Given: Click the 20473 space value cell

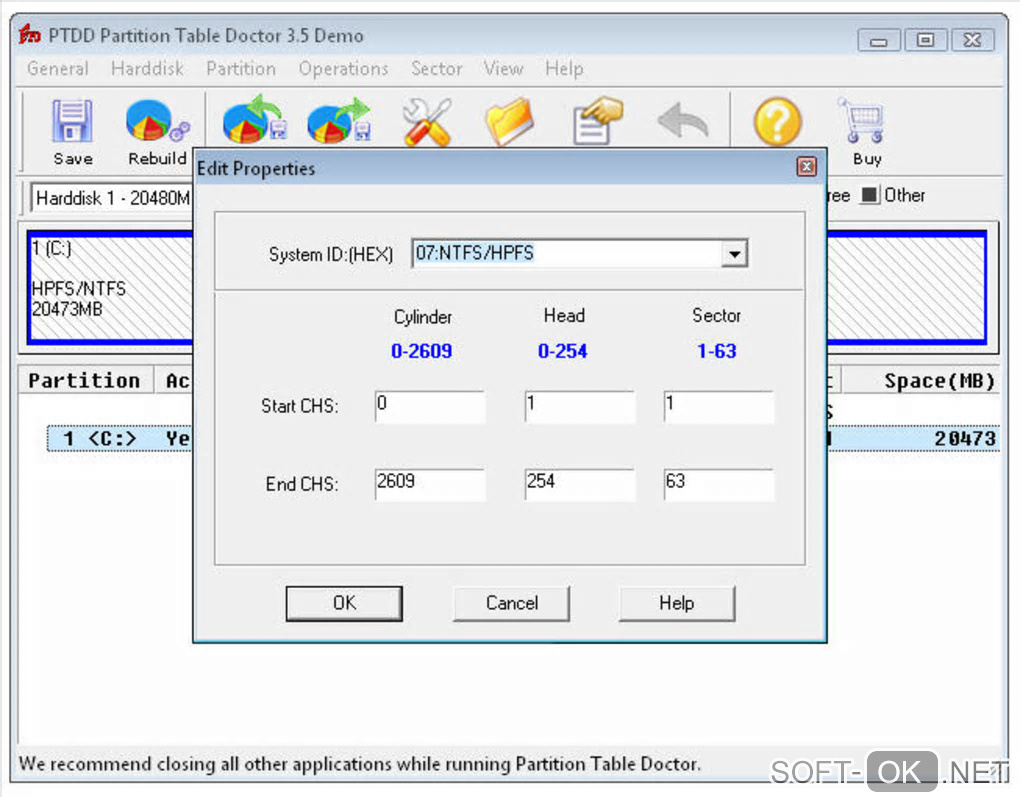Looking at the screenshot, I should pos(964,439).
